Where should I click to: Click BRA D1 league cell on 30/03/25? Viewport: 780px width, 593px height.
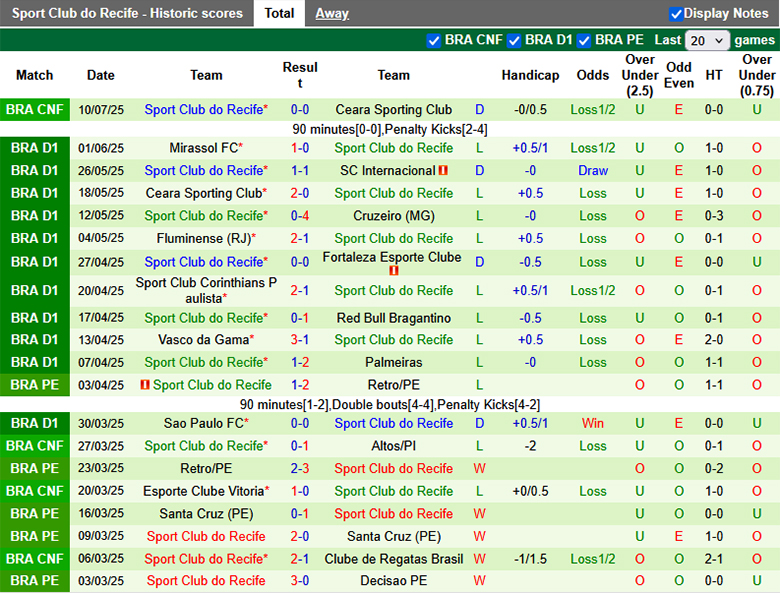click(x=35, y=423)
